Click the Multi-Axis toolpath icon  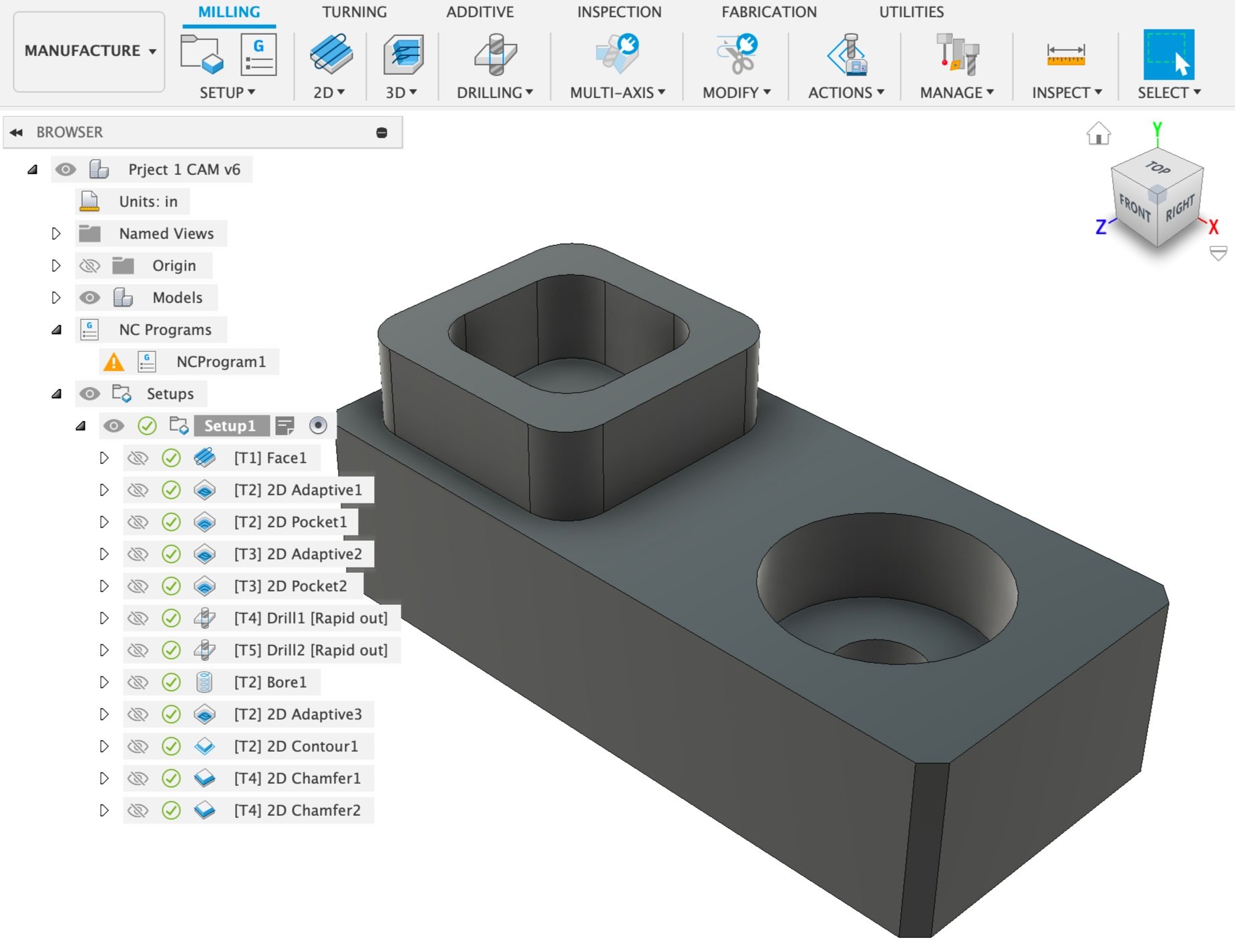pyautogui.click(x=618, y=53)
